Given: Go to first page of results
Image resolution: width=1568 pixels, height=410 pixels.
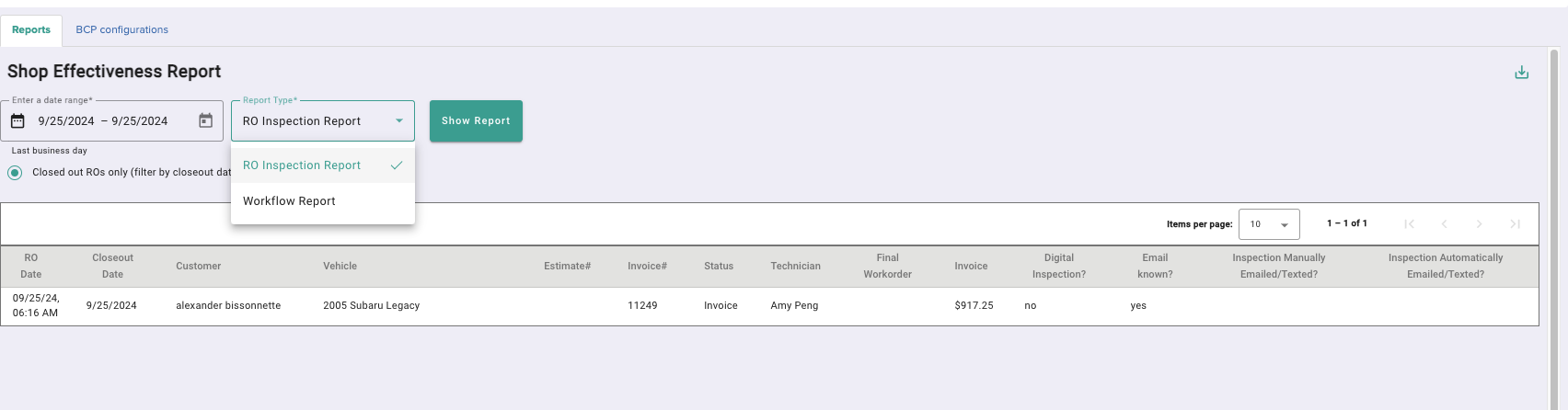Looking at the screenshot, I should (x=1409, y=223).
